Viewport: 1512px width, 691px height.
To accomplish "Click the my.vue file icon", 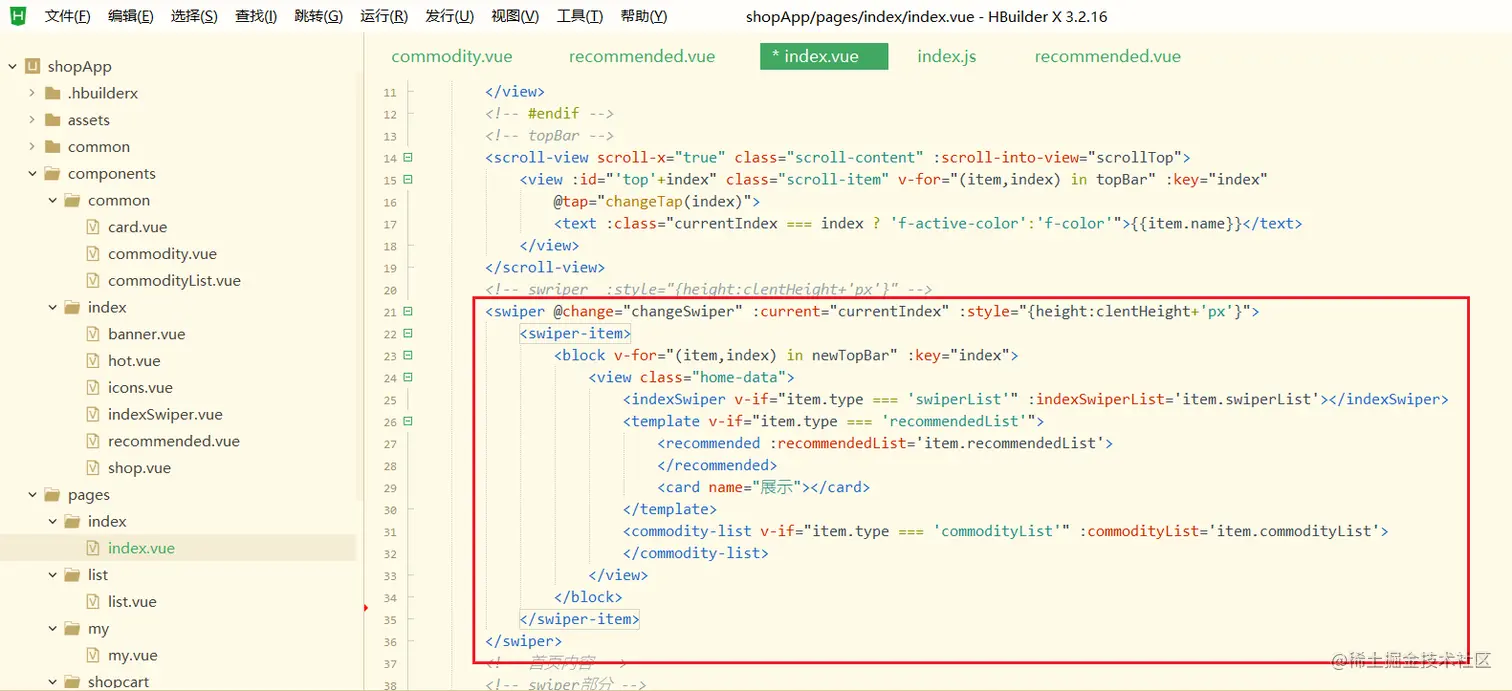I will (x=93, y=655).
